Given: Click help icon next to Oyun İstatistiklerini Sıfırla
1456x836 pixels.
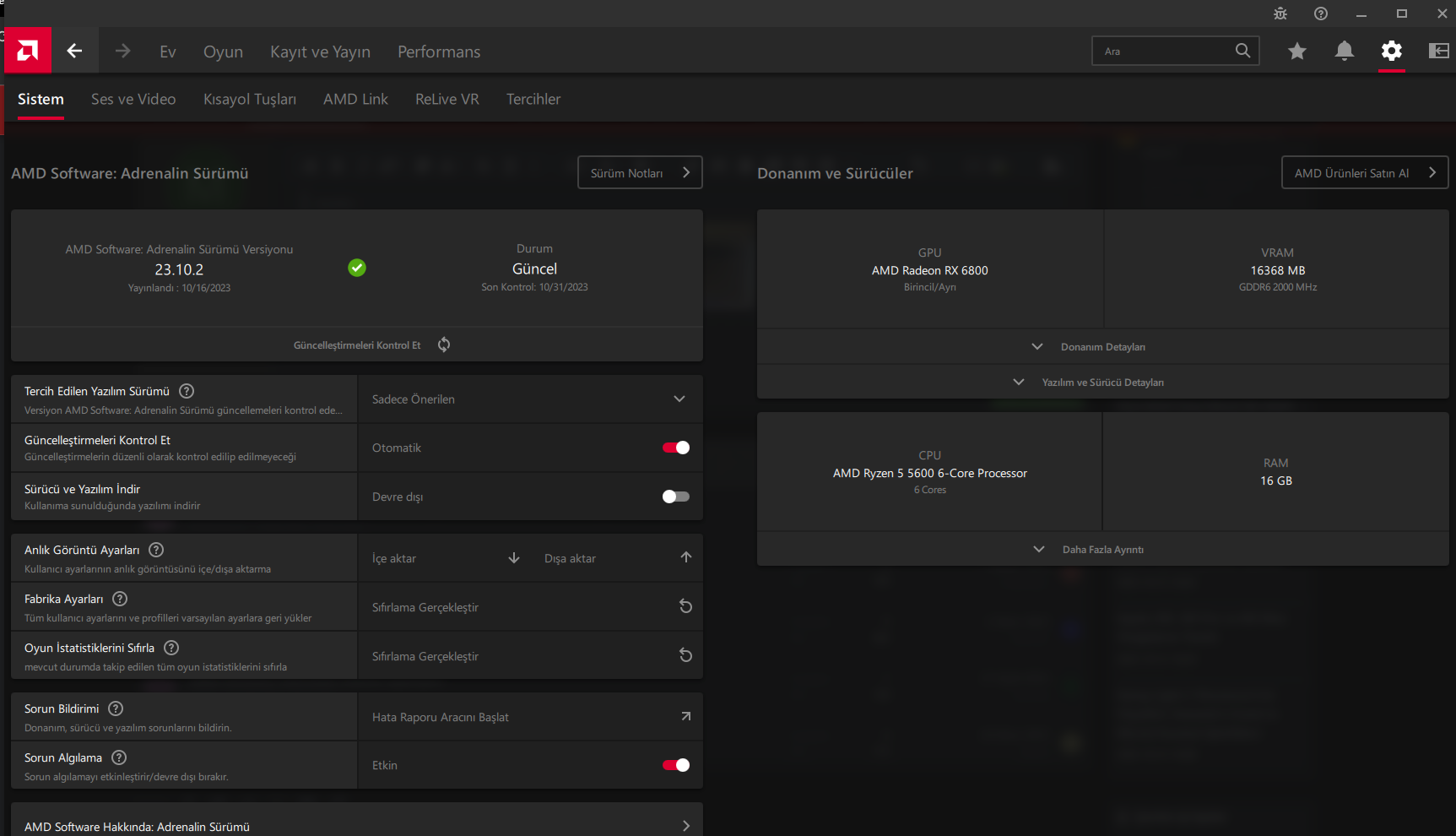Looking at the screenshot, I should tap(171, 648).
